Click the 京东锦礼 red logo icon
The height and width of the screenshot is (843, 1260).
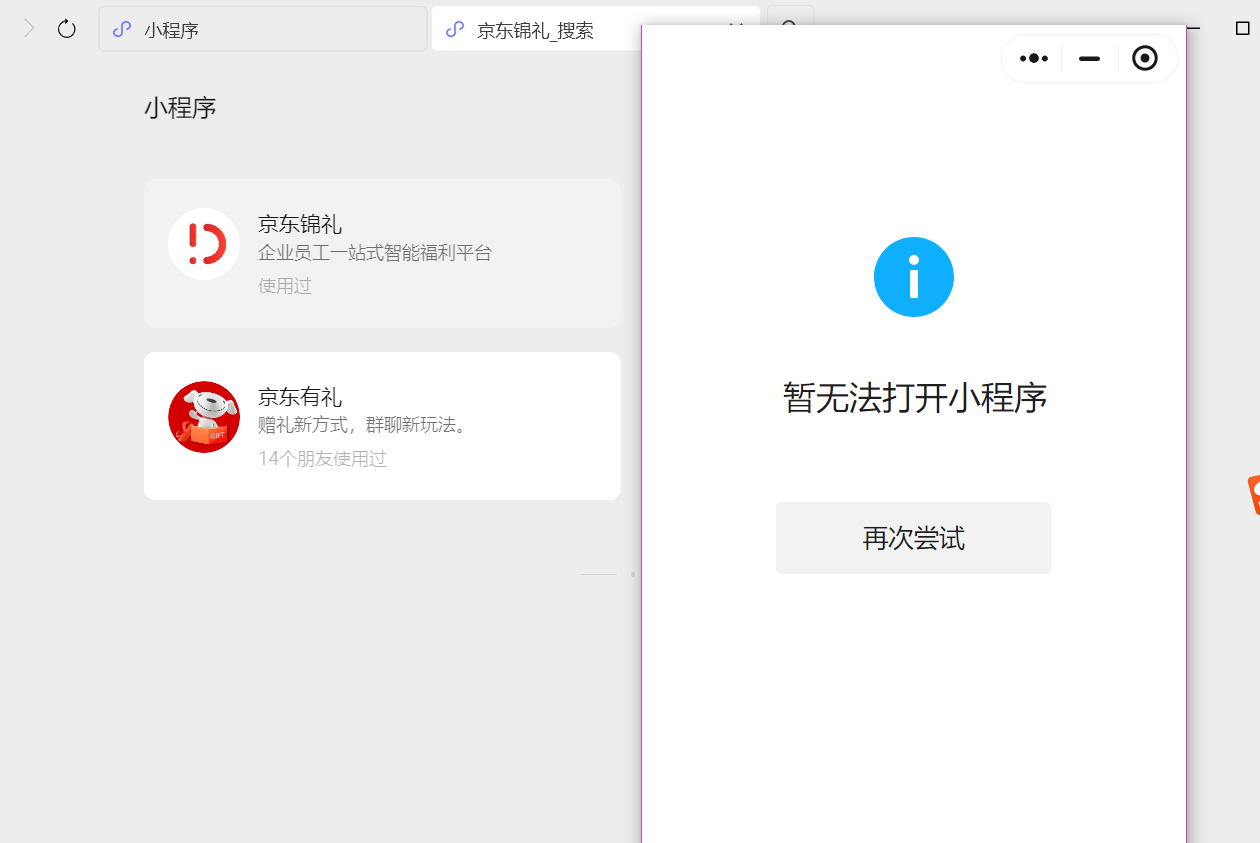[x=204, y=244]
